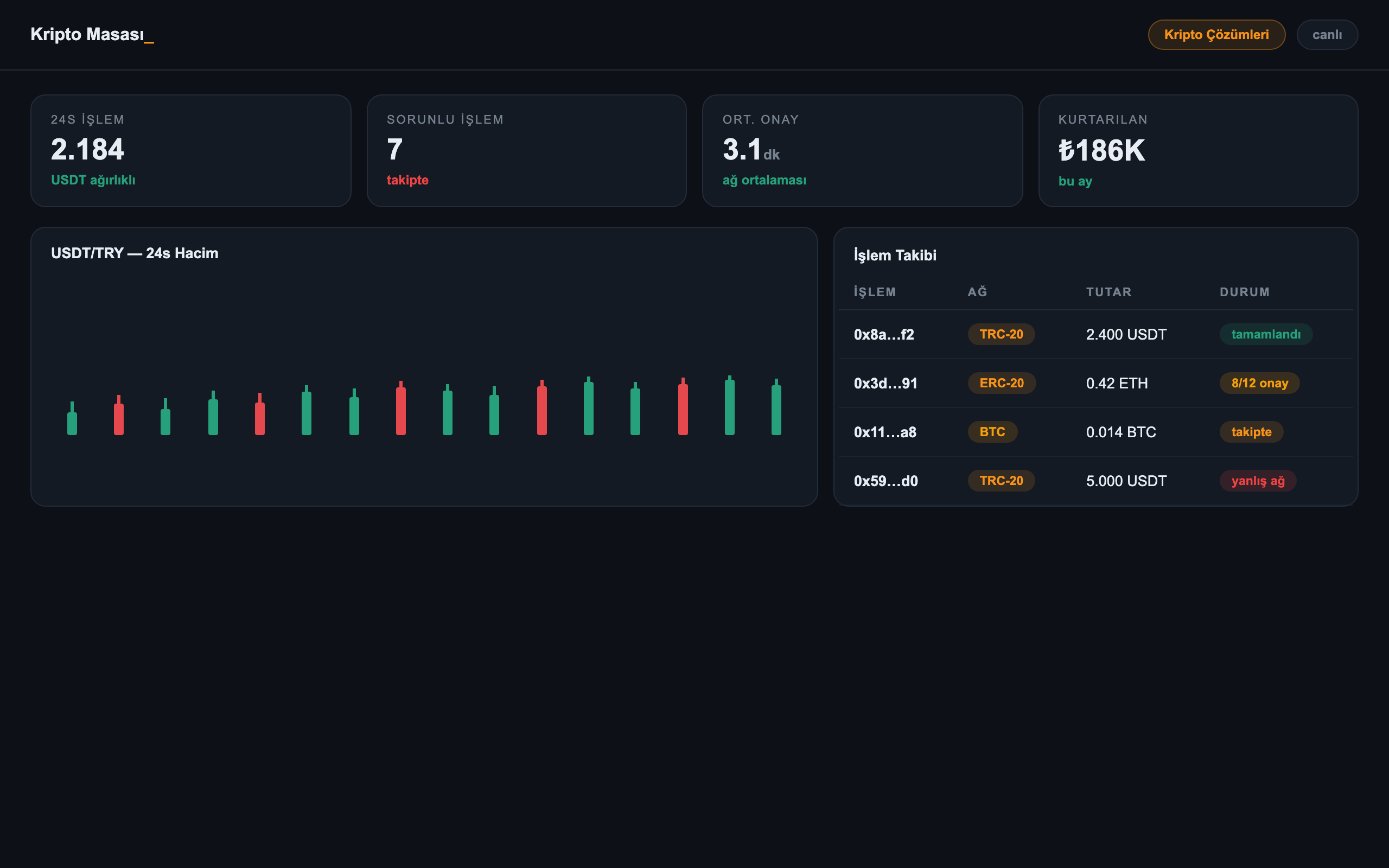Screen dimensions: 1389x868
Task: Select the KURTARILAN ₺186K card
Action: [1198, 150]
